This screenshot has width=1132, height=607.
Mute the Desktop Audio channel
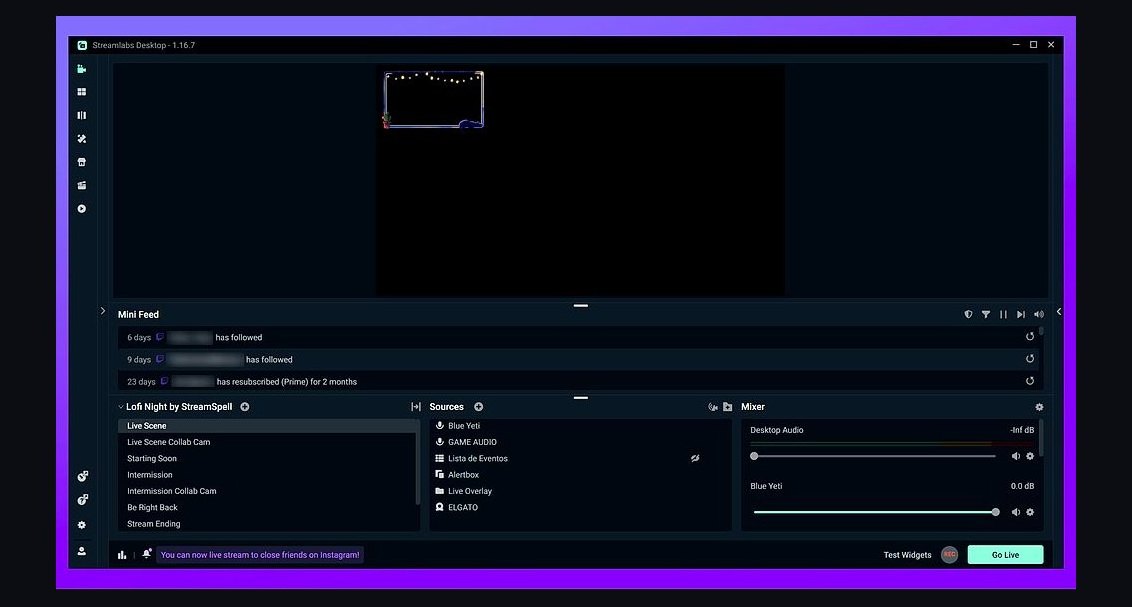(x=1016, y=456)
